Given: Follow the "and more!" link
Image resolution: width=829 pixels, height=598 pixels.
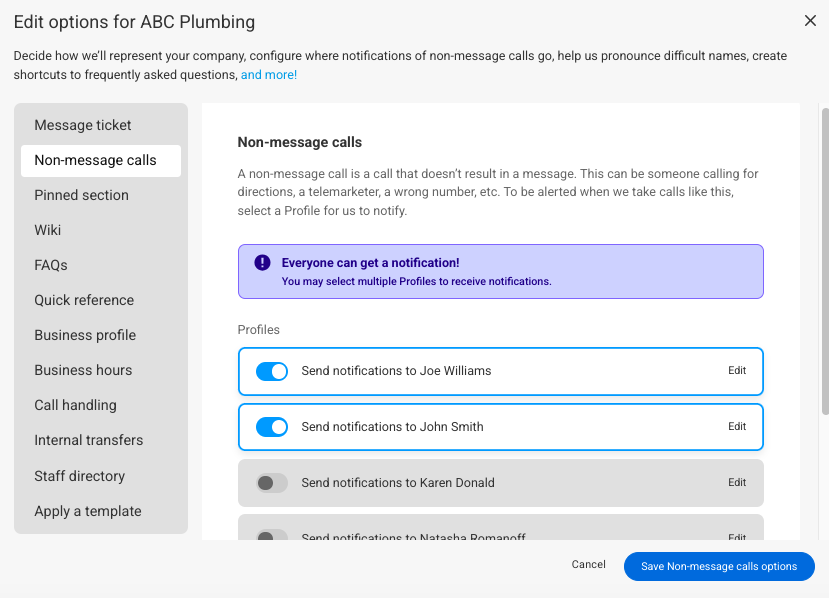Looking at the screenshot, I should click(x=269, y=75).
